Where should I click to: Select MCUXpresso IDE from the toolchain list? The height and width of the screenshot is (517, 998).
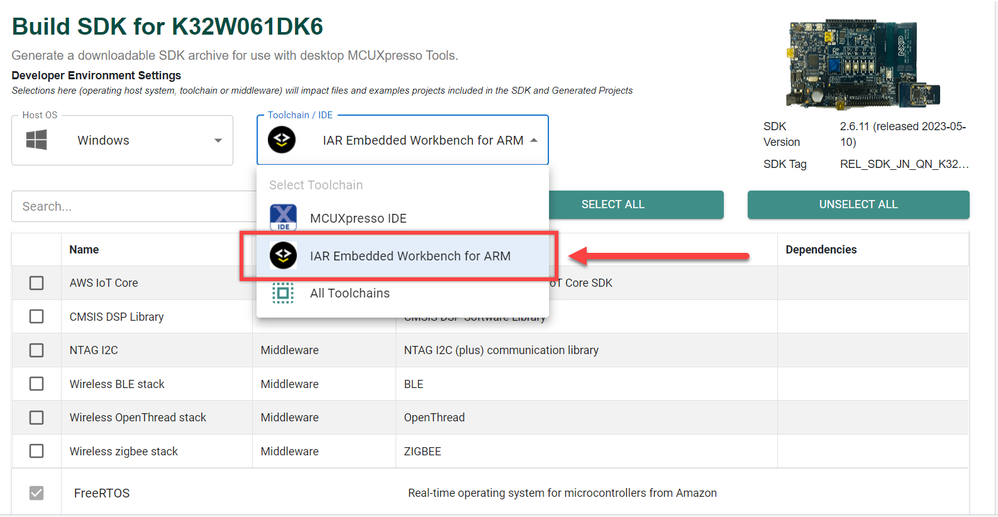pos(358,219)
